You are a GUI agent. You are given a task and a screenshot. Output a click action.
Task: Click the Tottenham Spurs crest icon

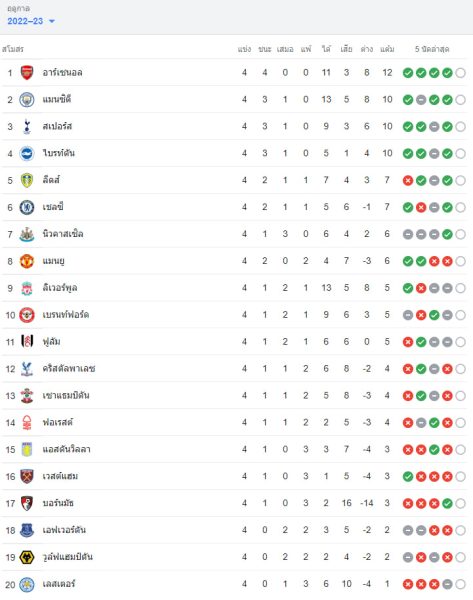tap(27, 127)
